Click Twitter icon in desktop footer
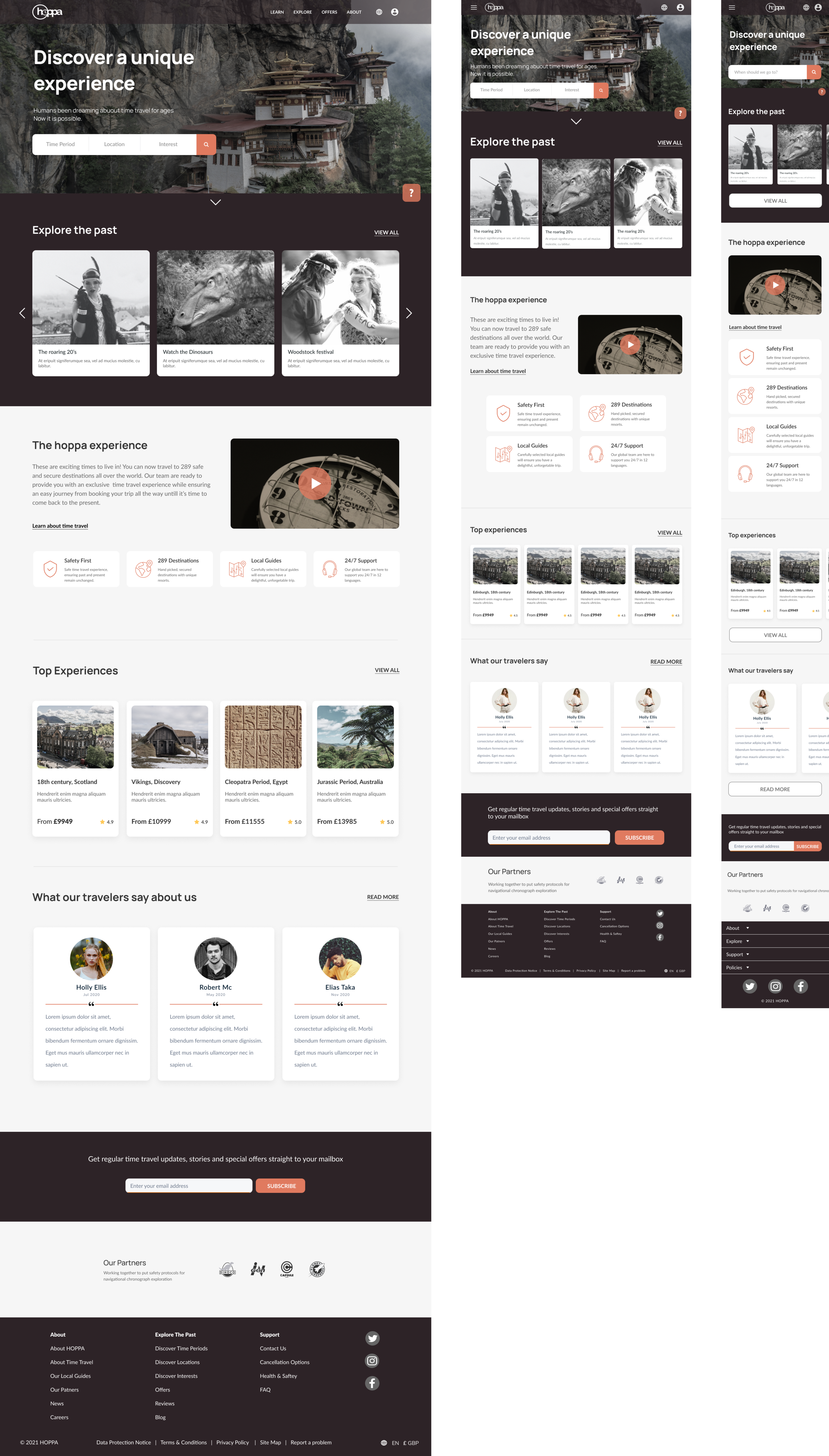 372,1338
